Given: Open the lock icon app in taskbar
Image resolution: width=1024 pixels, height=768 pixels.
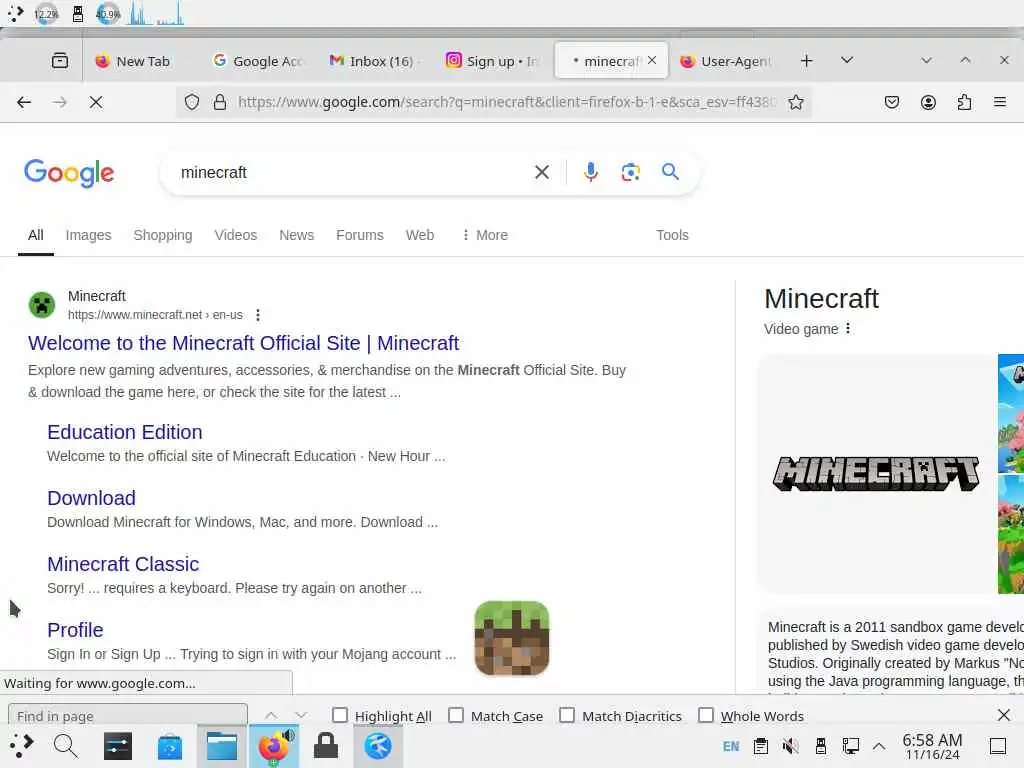Looking at the screenshot, I should point(325,745).
